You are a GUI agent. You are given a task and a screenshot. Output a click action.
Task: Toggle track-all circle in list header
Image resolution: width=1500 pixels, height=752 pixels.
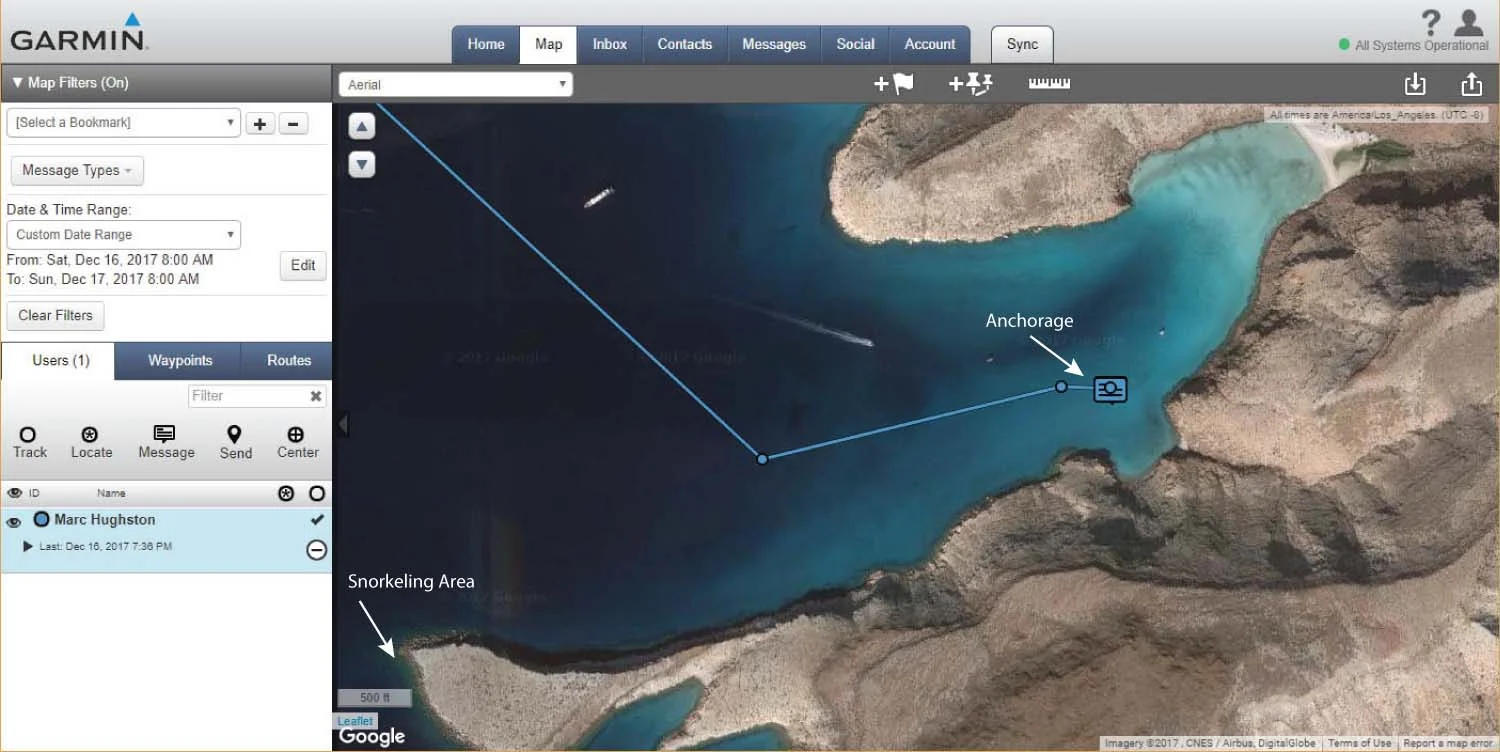(x=317, y=493)
